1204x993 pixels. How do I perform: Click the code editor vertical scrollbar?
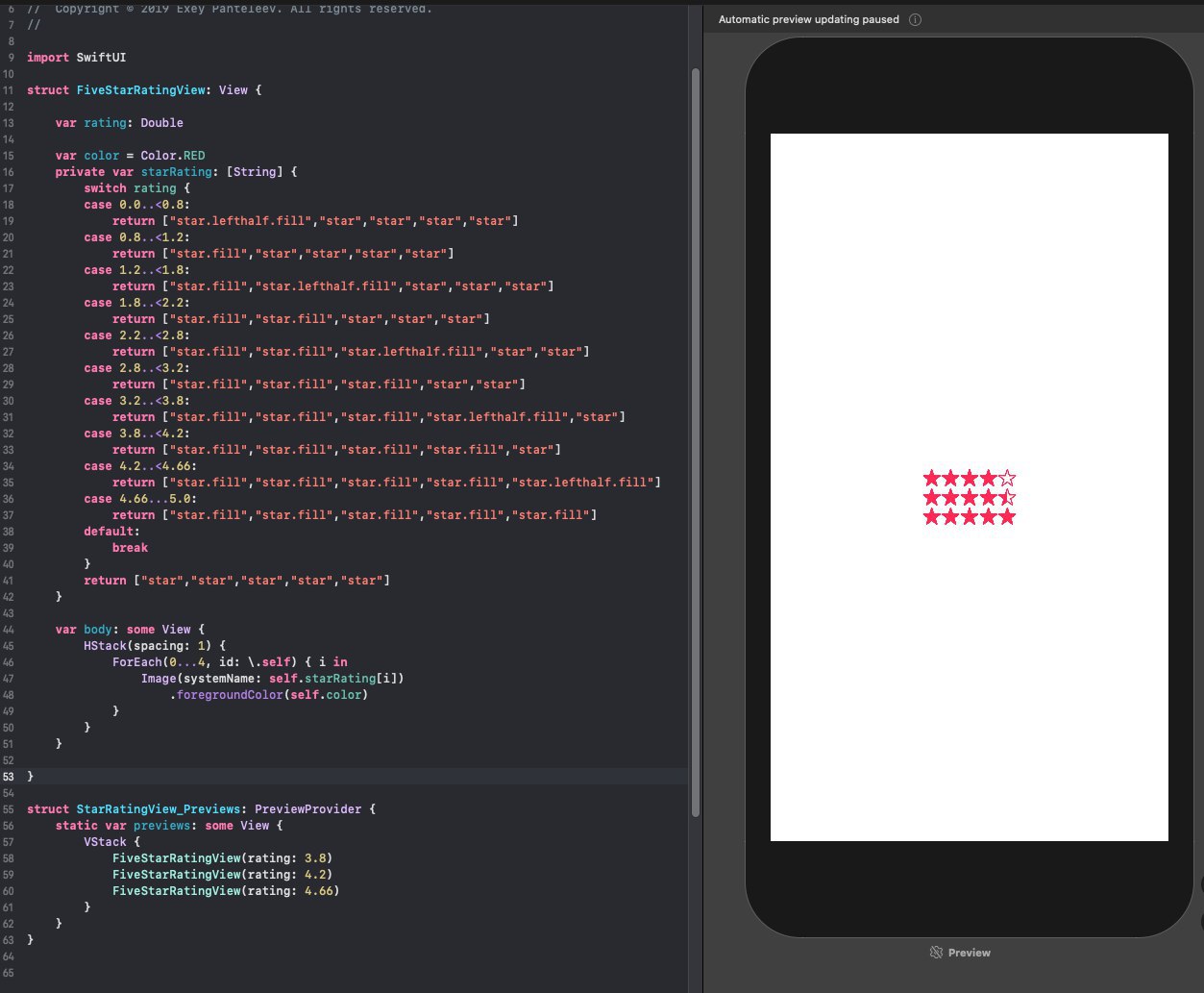[696, 442]
